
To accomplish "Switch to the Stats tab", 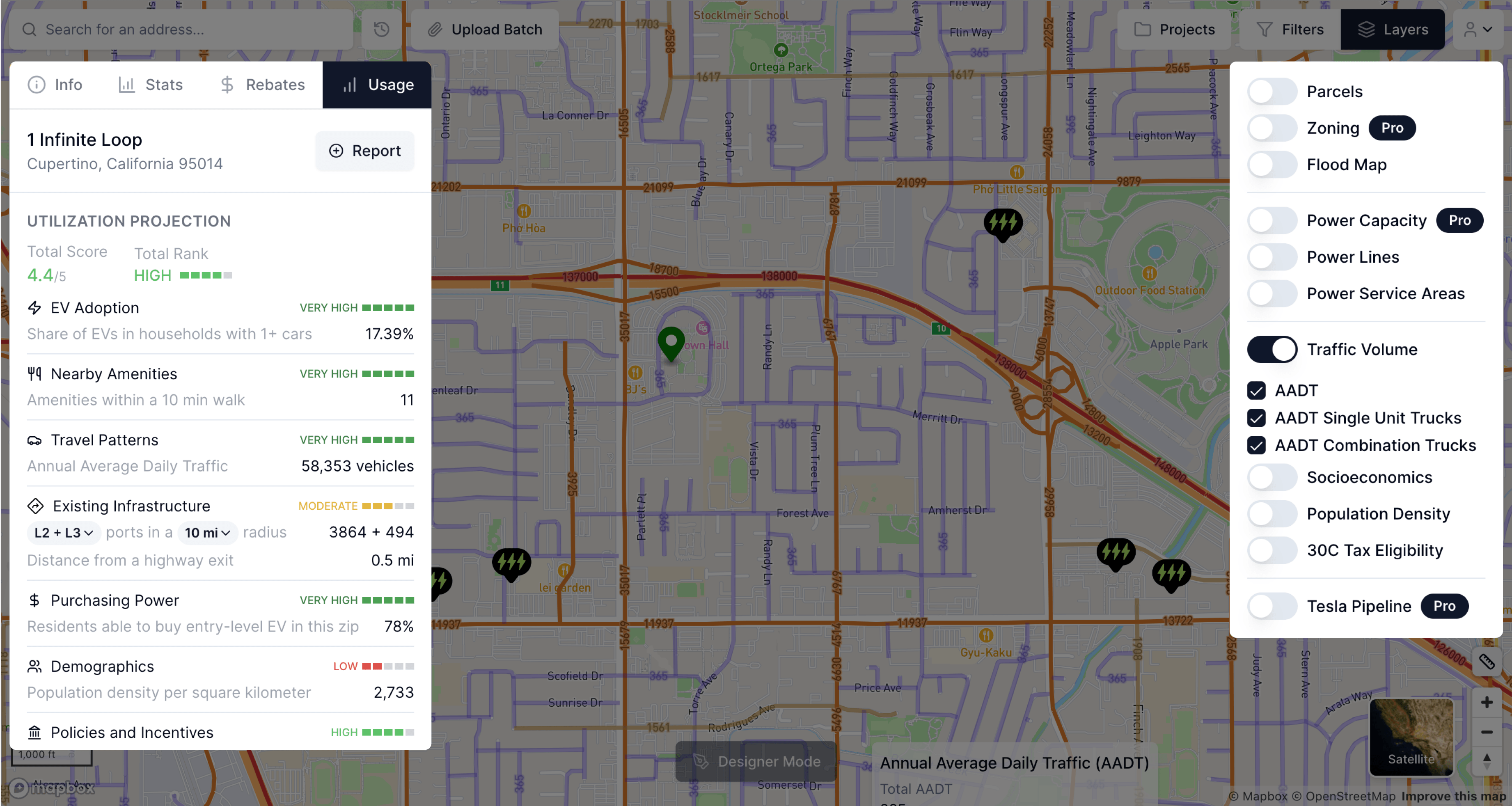I will [163, 85].
